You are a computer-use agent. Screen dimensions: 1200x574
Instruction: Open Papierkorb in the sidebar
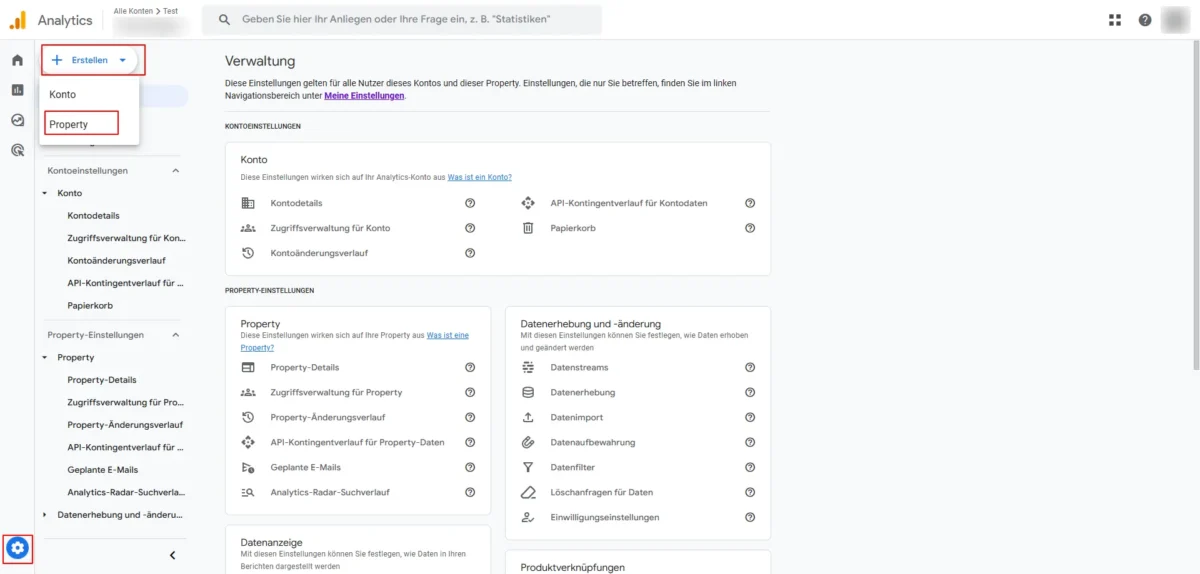[89, 305]
